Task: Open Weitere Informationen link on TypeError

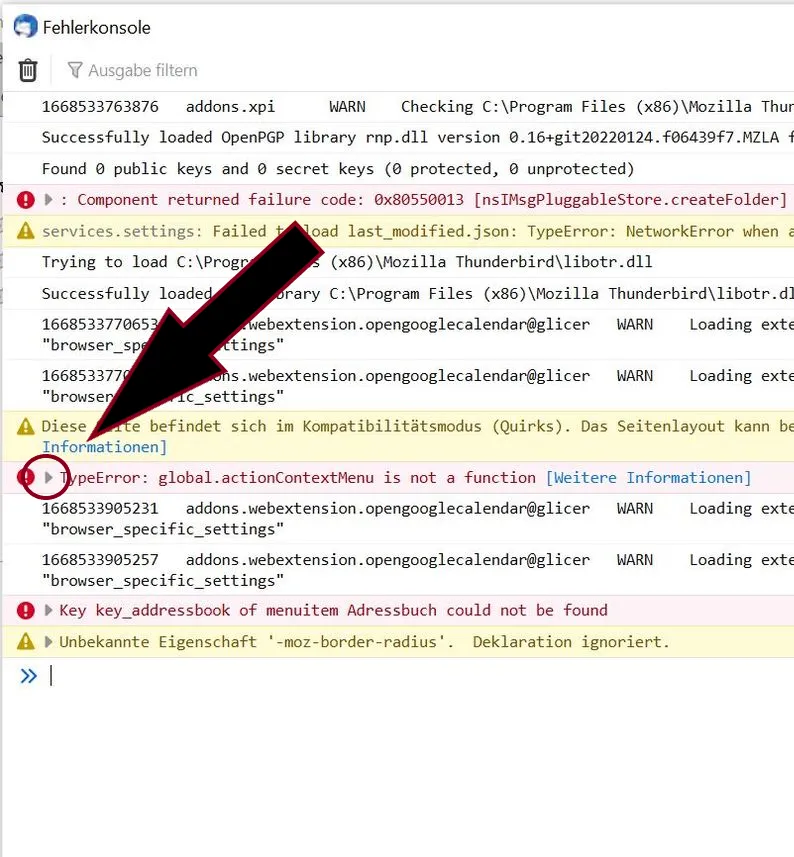Action: point(649,478)
